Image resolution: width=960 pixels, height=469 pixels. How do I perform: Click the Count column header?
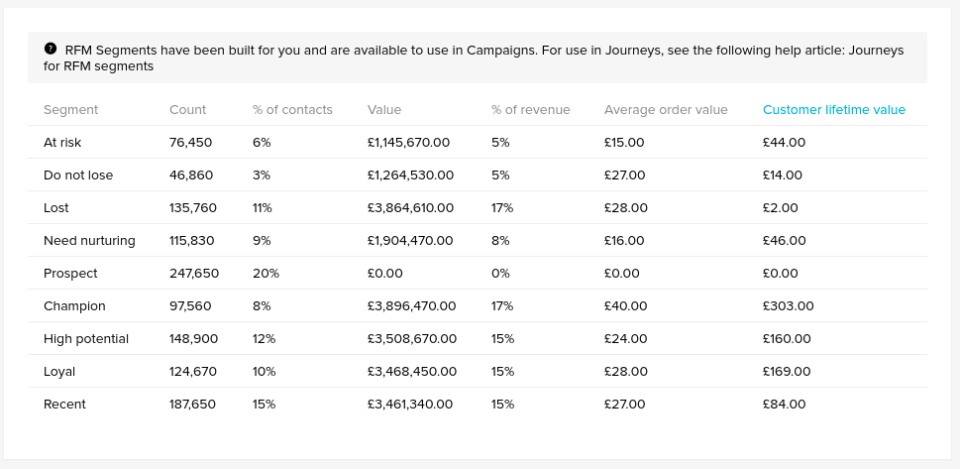(188, 110)
